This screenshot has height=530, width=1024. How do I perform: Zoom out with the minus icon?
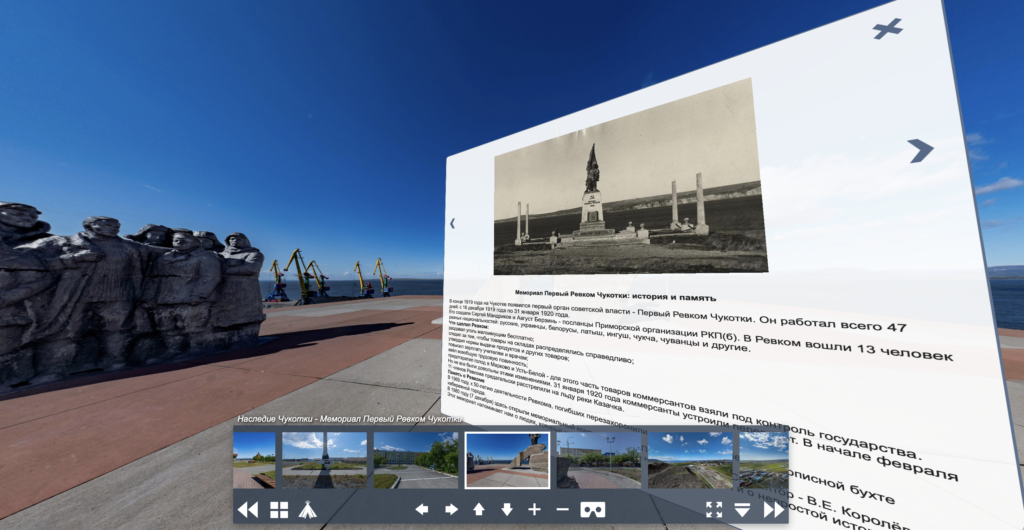coord(563,510)
